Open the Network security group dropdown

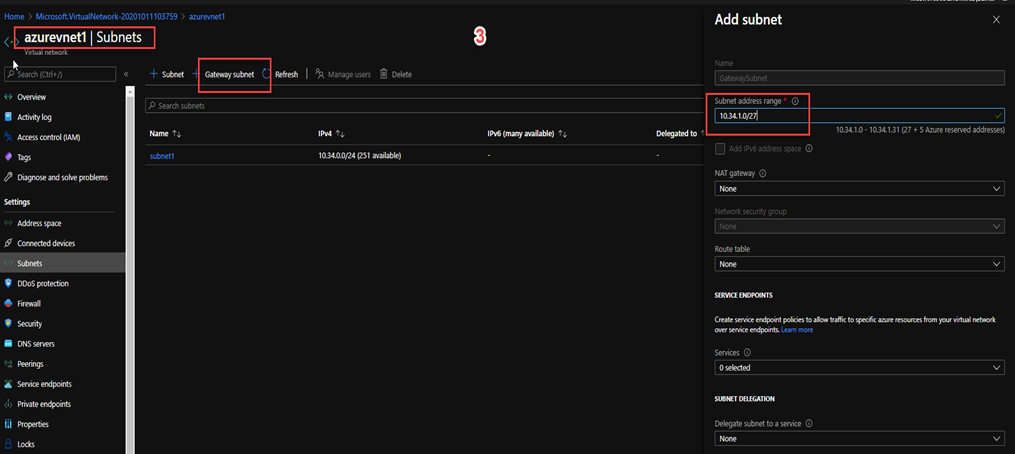coord(860,227)
